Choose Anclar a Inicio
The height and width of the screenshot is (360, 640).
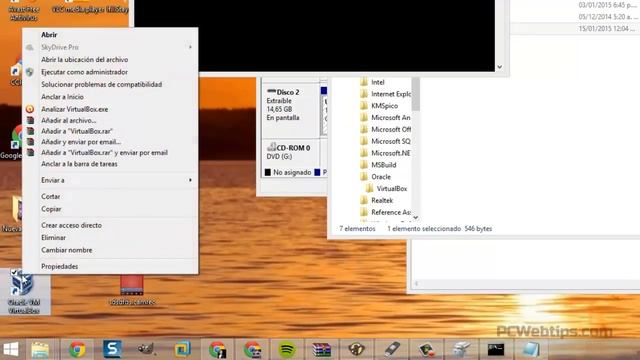tap(110, 97)
